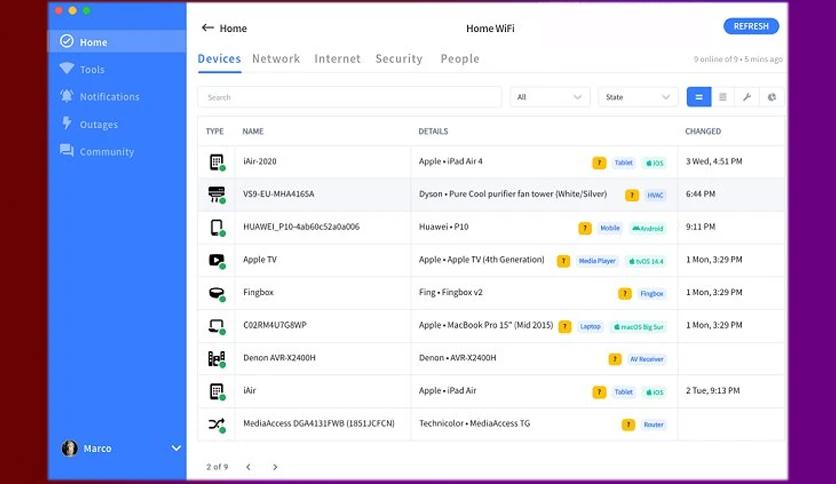The width and height of the screenshot is (836, 484).
Task: Click the HUAWEI_P10 mobile type icon
Action: pyautogui.click(x=216, y=228)
